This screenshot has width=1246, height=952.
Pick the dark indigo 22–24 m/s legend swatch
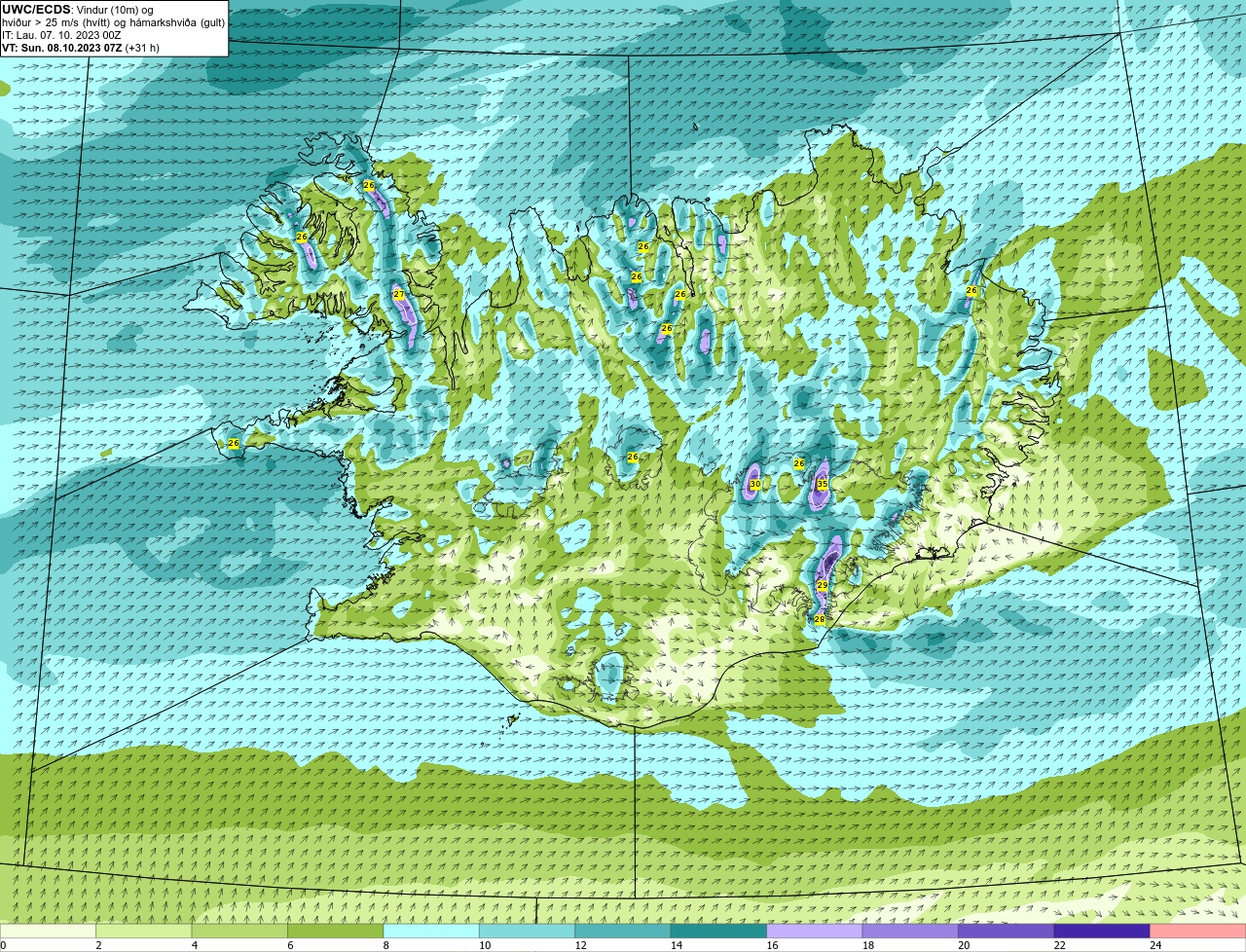(x=1103, y=932)
